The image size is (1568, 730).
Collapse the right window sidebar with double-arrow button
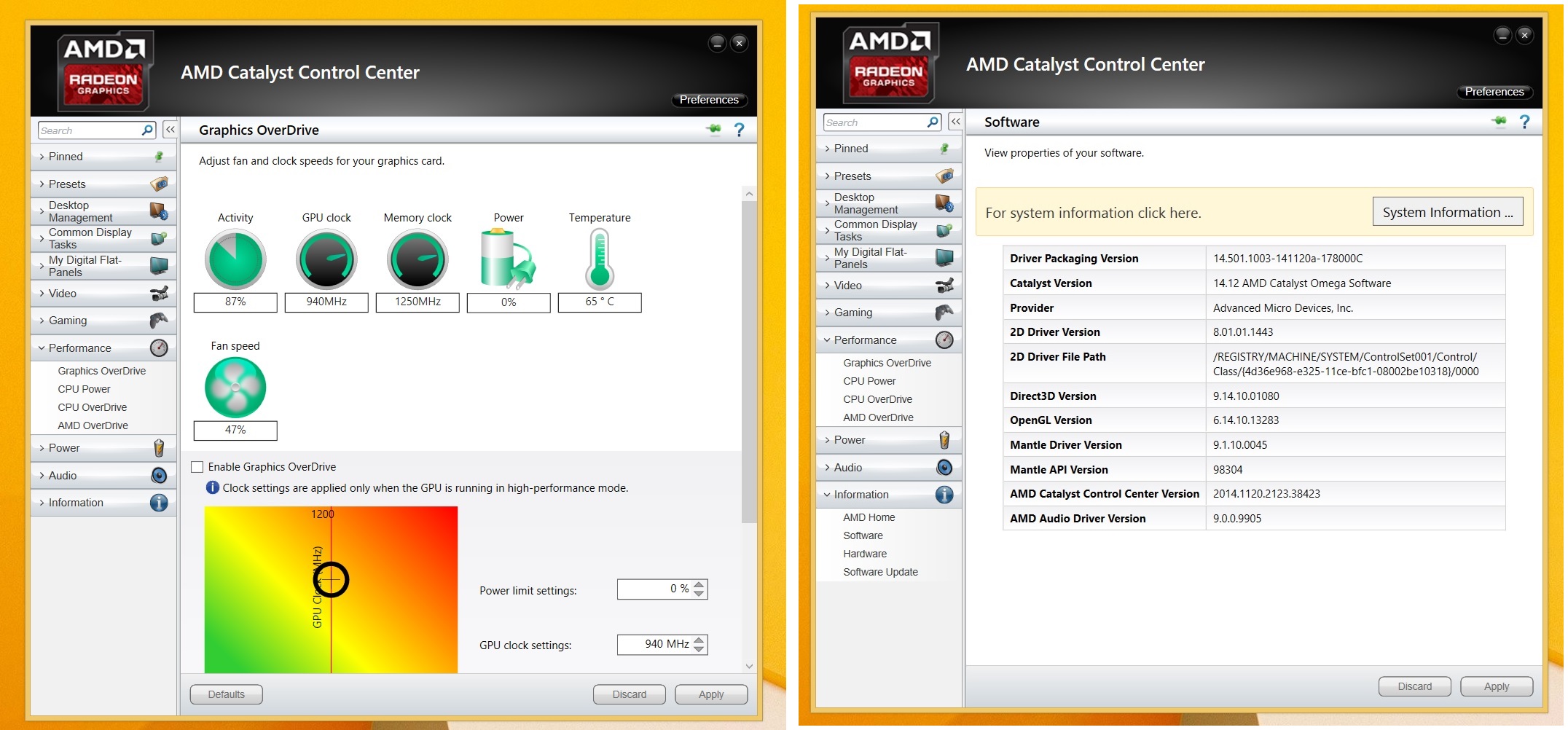pyautogui.click(x=955, y=122)
